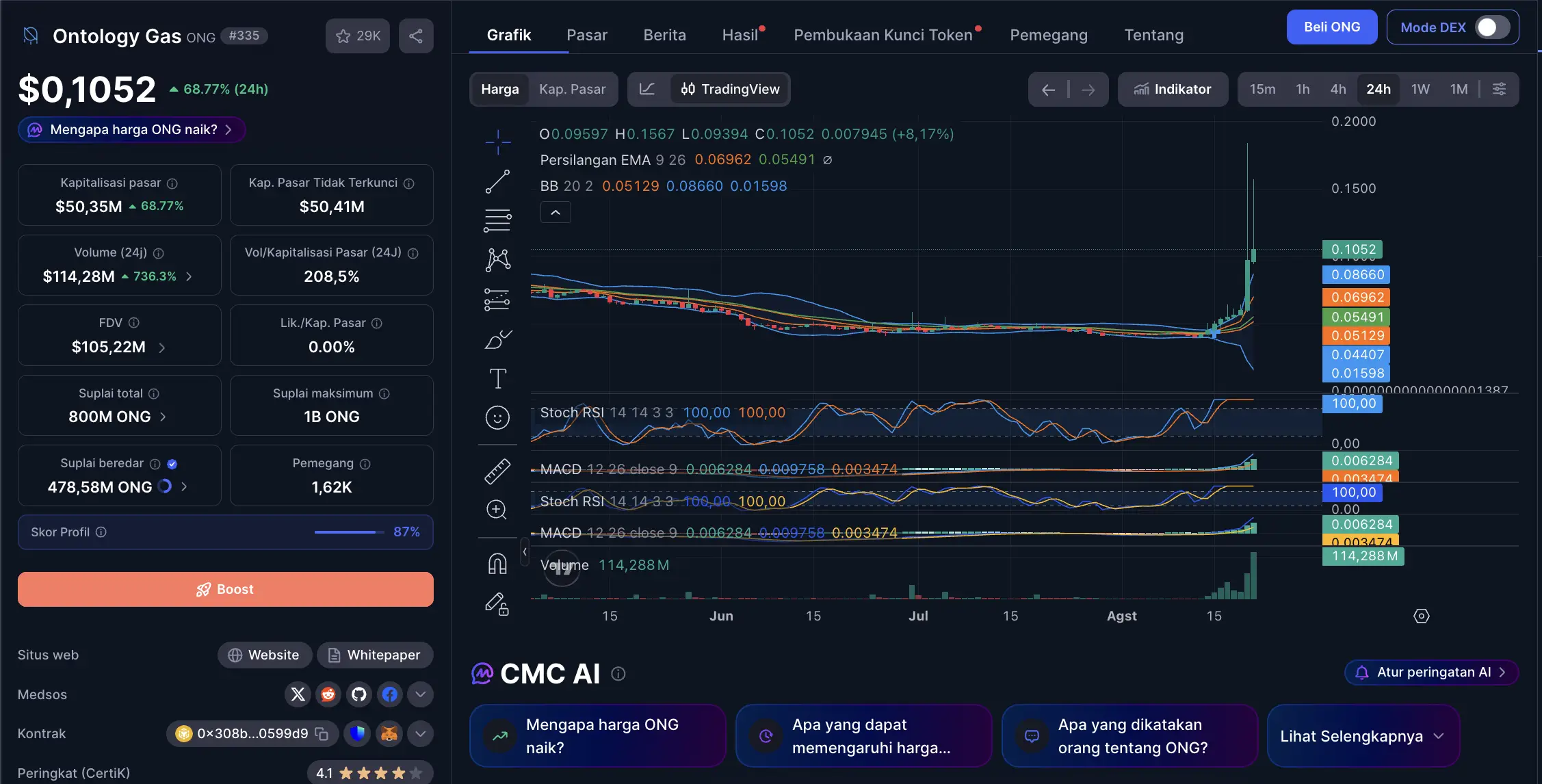The image size is (1542, 784).
Task: Open the Reddit social link
Action: 328,694
